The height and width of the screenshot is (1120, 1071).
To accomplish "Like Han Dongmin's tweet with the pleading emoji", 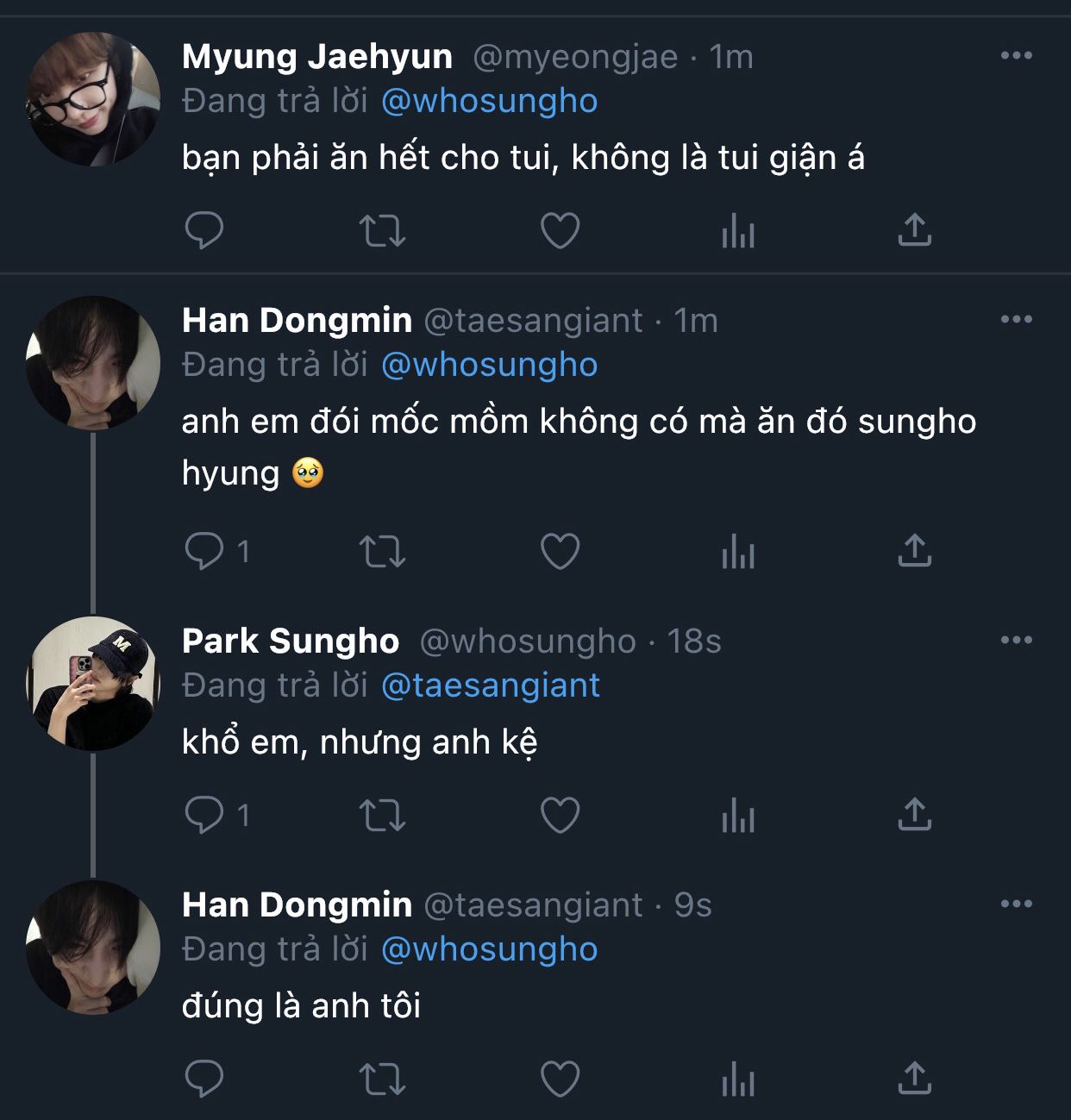I will pos(560,551).
